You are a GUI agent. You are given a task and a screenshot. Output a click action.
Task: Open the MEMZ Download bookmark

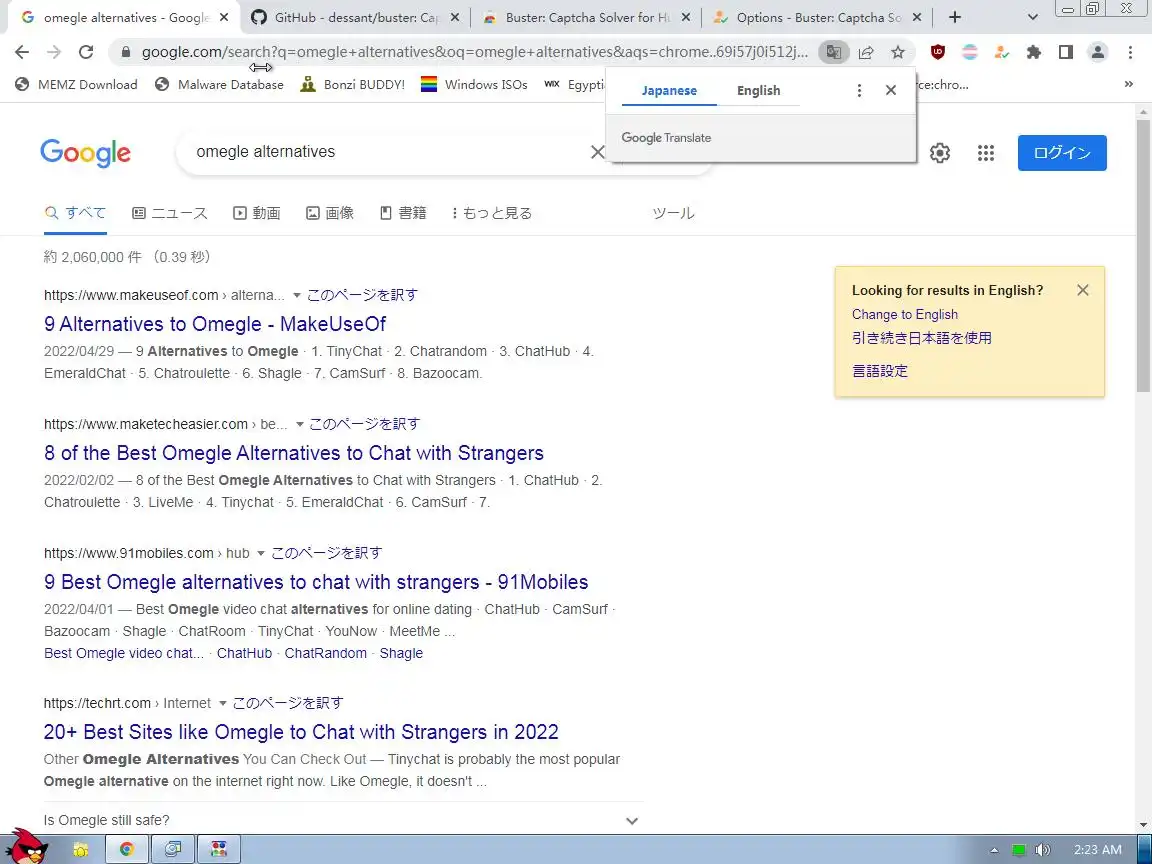pyautogui.click(x=76, y=84)
